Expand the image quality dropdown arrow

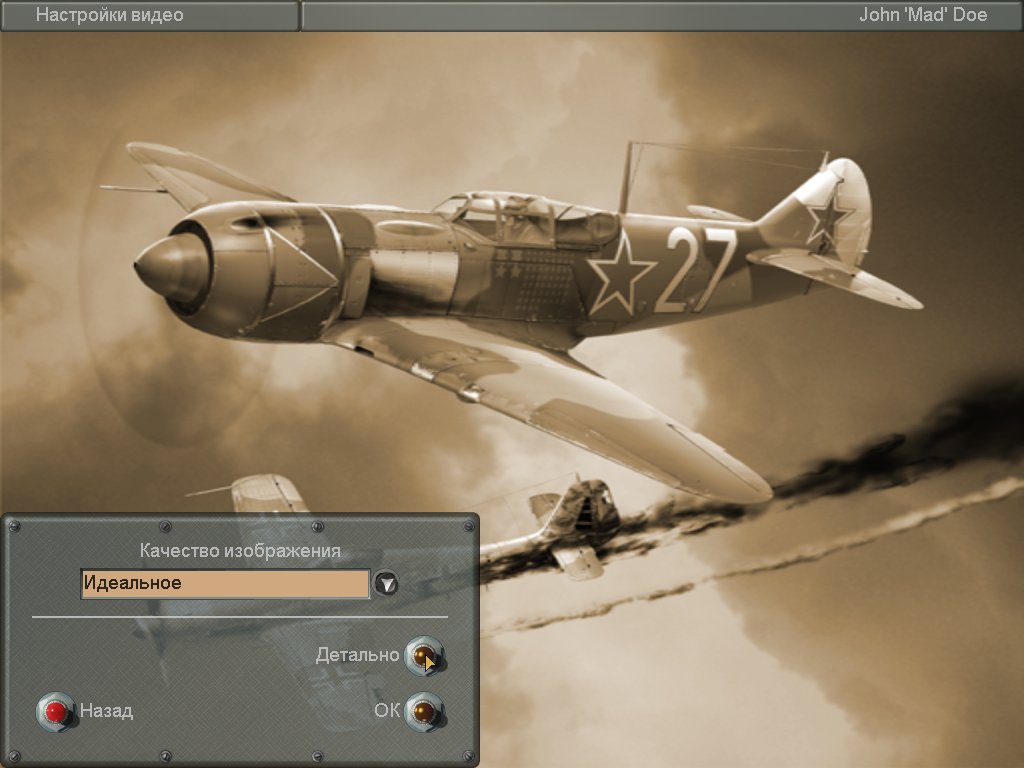point(386,584)
